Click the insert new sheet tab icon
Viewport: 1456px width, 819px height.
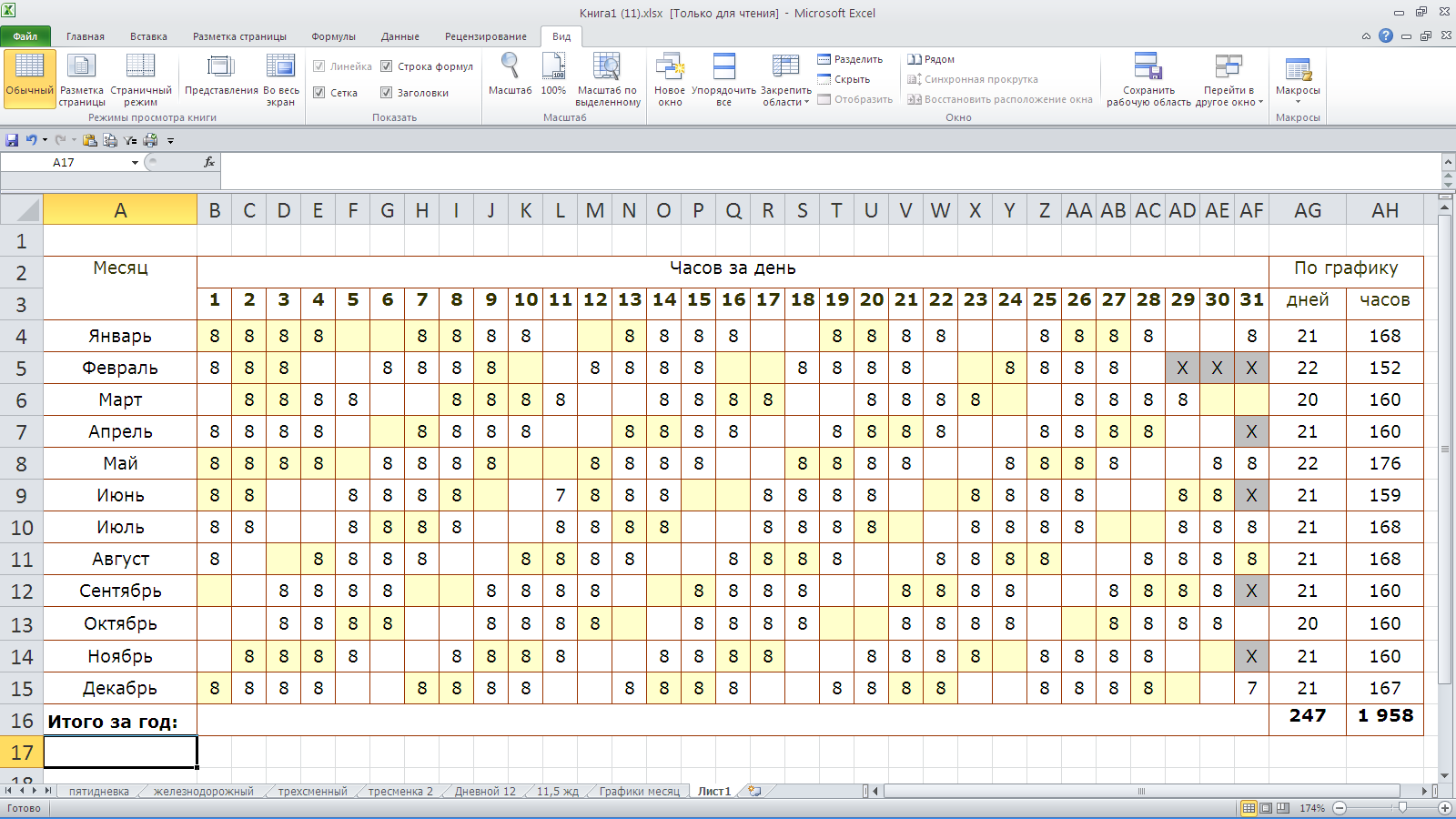pyautogui.click(x=754, y=791)
